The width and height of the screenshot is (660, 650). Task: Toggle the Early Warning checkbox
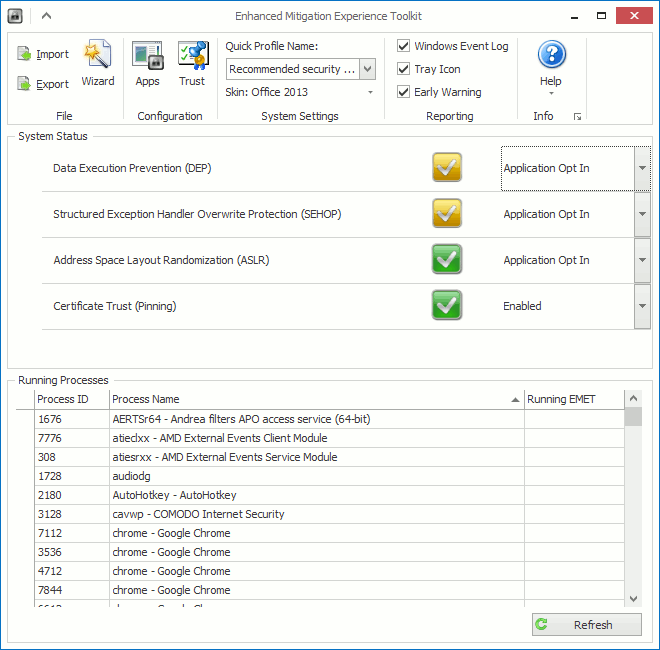click(x=403, y=91)
